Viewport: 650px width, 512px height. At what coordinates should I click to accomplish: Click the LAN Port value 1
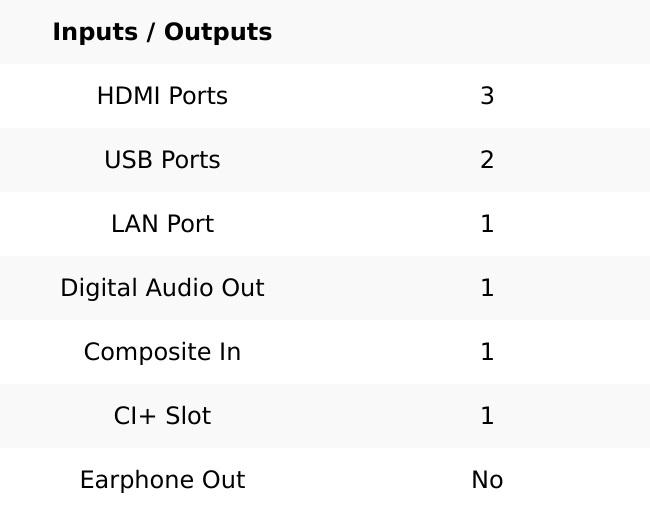[x=487, y=224]
